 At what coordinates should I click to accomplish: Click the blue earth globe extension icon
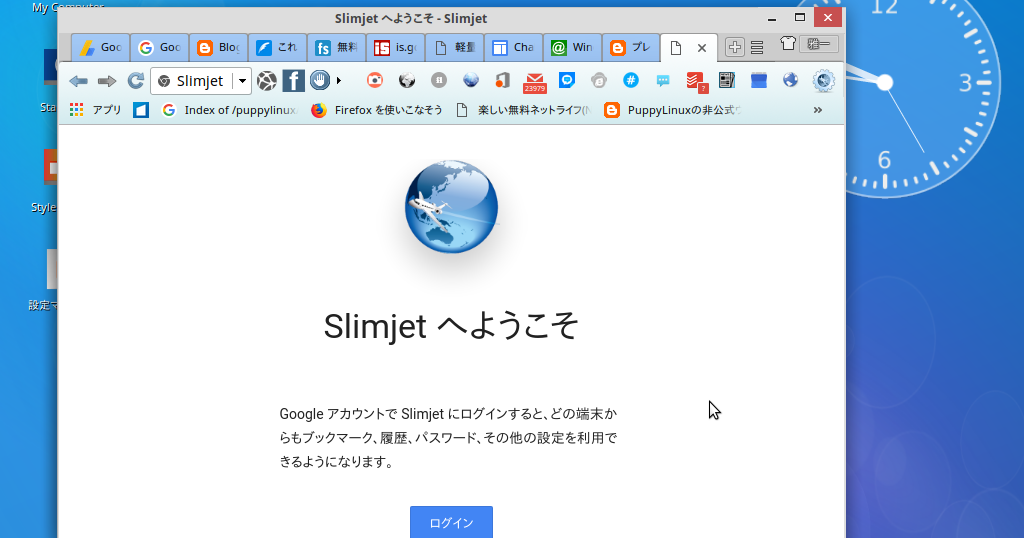pos(791,80)
